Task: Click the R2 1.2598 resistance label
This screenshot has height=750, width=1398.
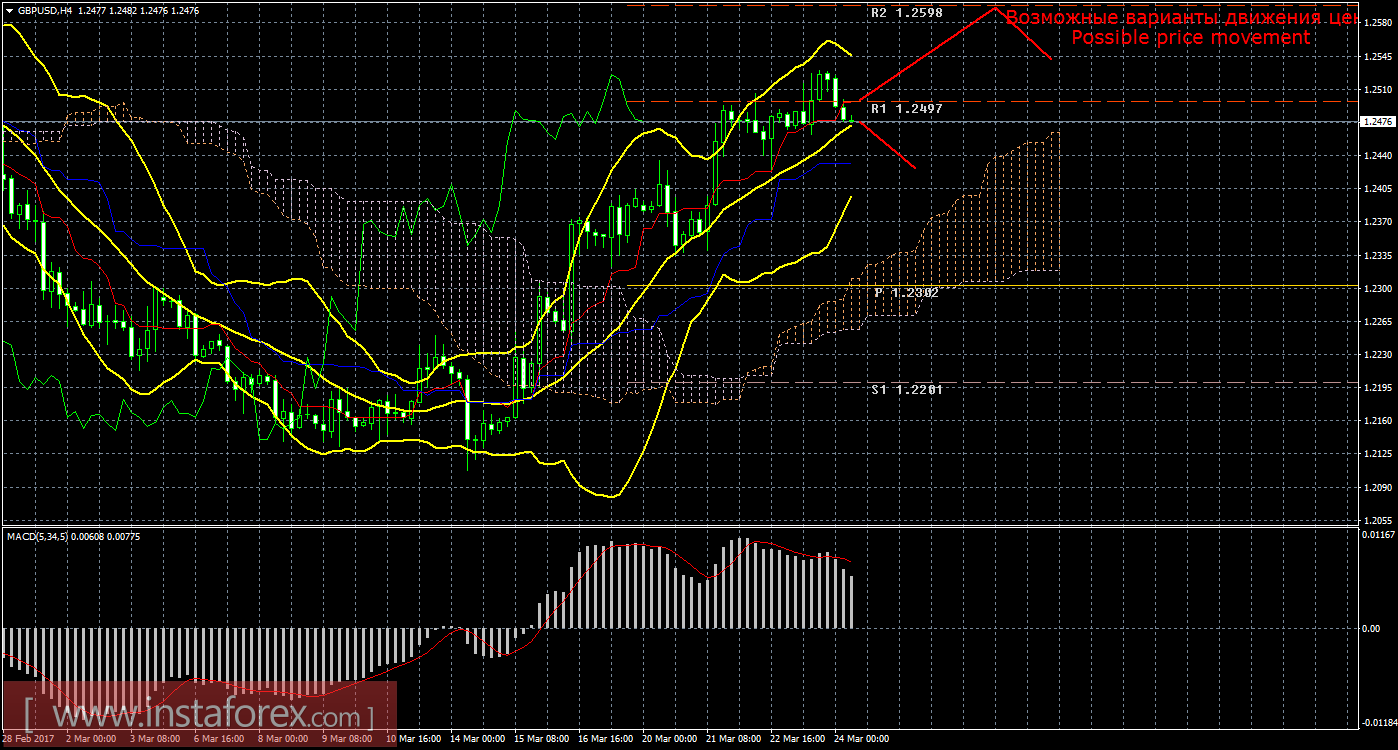Action: 906,14
